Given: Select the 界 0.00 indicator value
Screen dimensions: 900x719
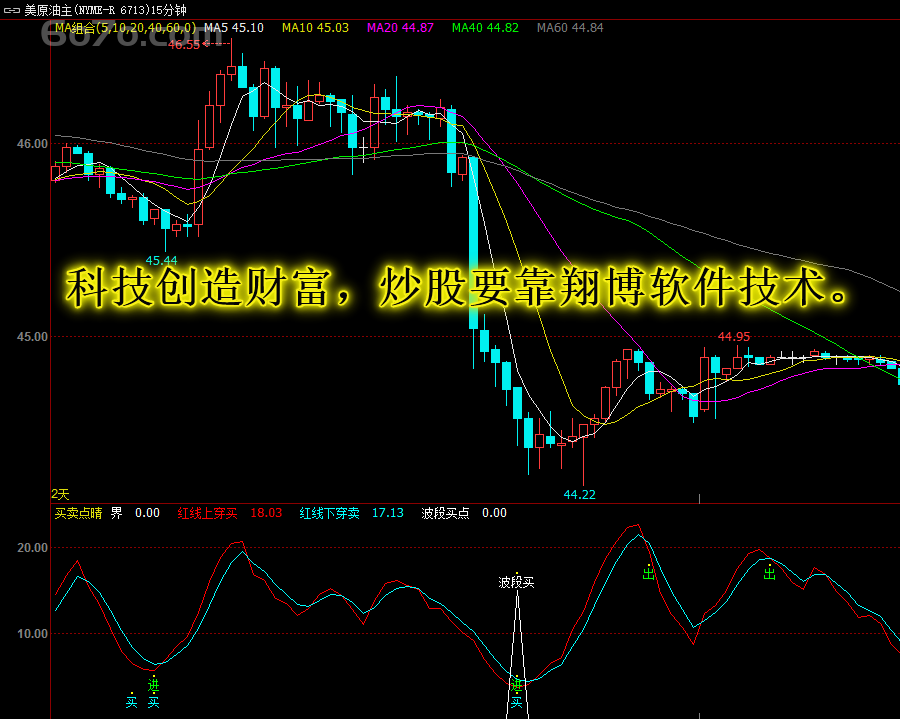Looking at the screenshot, I should pos(135,513).
